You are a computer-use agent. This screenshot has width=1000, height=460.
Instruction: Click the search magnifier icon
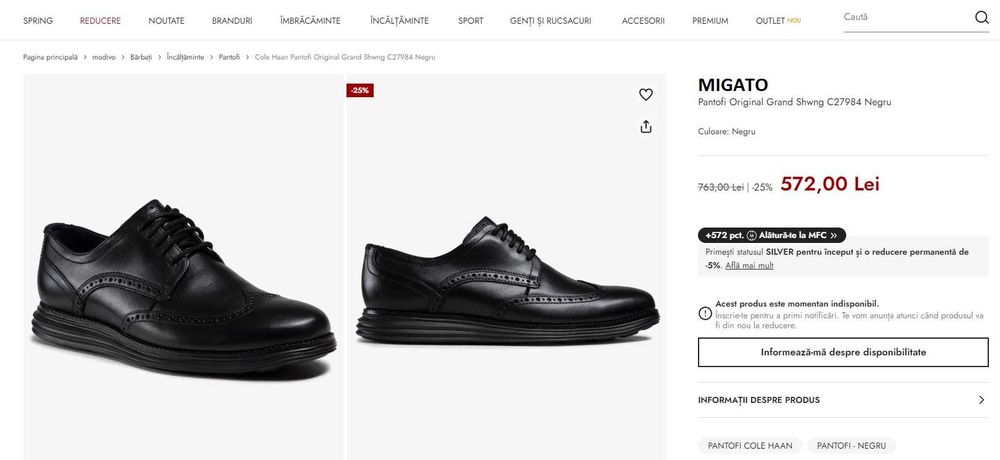(981, 17)
